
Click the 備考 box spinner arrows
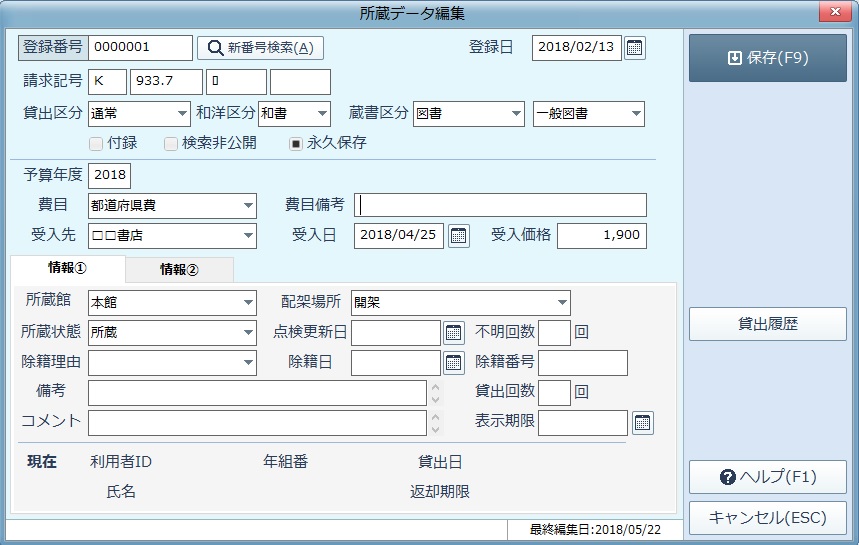(x=436, y=393)
